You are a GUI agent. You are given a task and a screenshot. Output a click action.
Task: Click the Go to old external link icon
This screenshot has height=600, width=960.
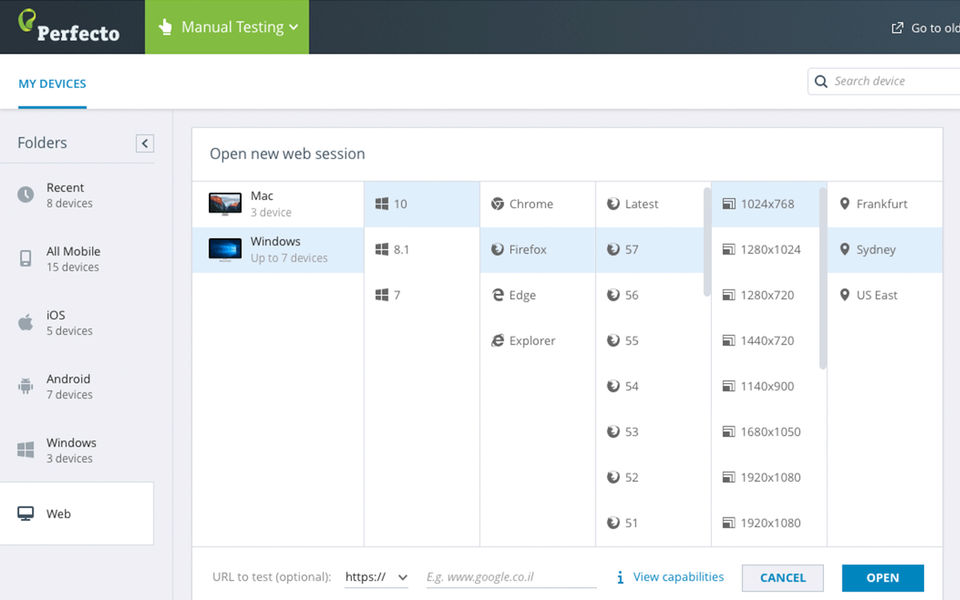coord(897,28)
